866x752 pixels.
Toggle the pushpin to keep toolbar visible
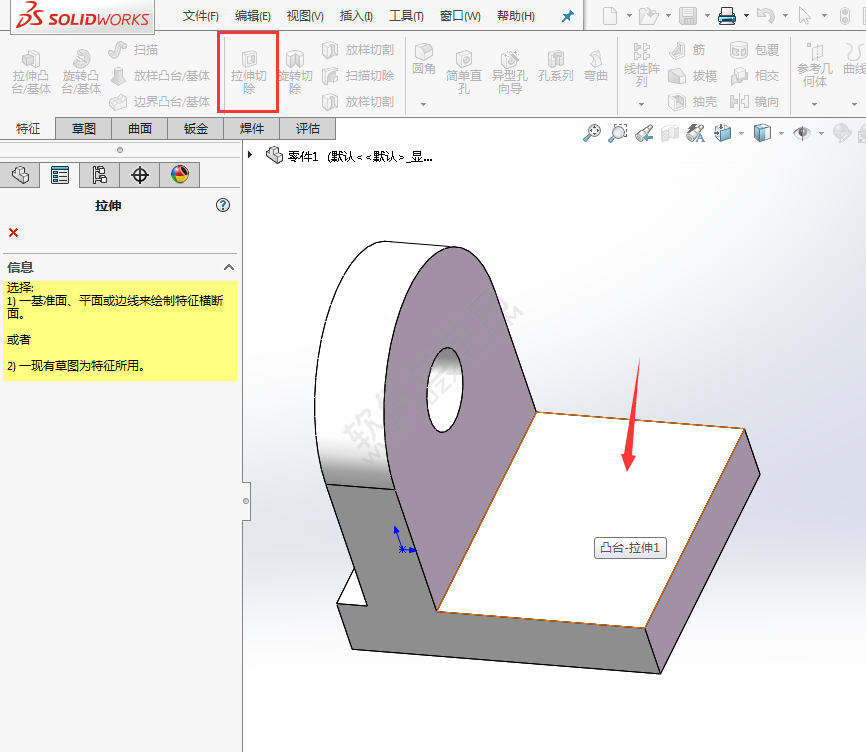click(x=566, y=15)
